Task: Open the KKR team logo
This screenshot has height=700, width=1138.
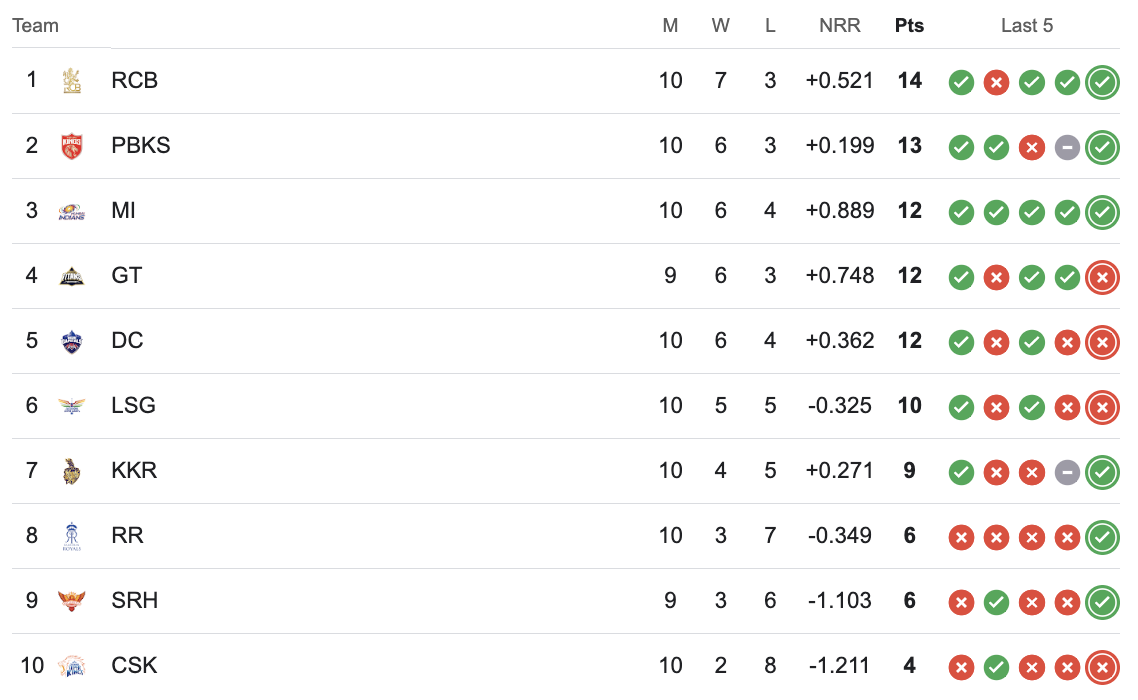Action: pos(71,471)
